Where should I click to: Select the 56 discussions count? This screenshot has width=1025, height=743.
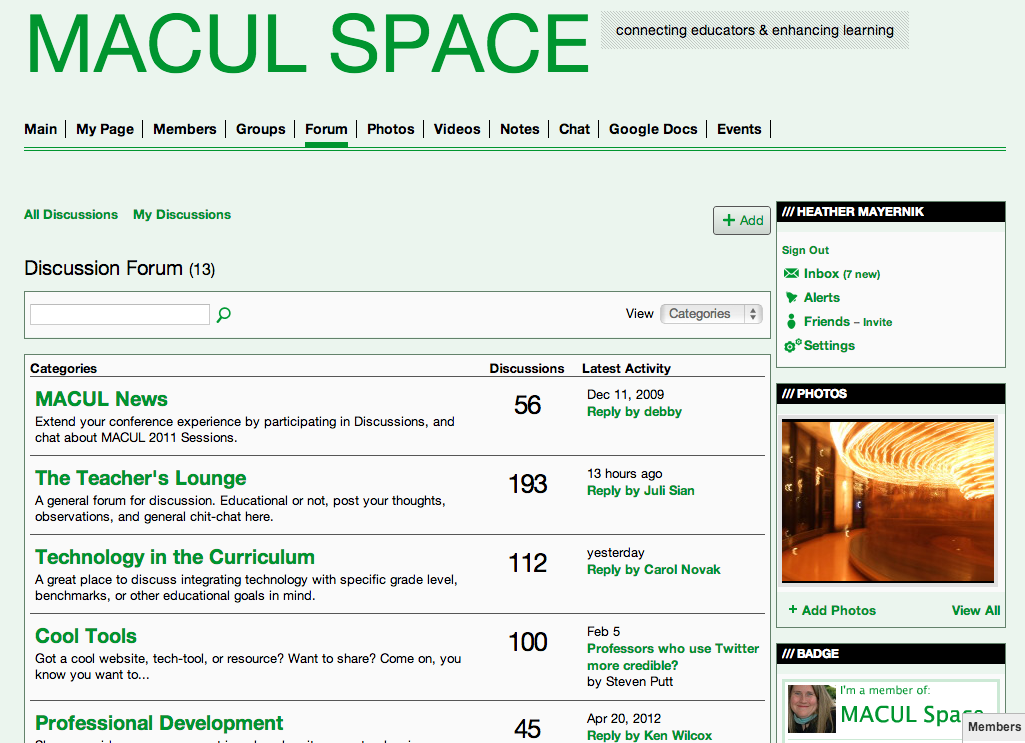(x=527, y=405)
